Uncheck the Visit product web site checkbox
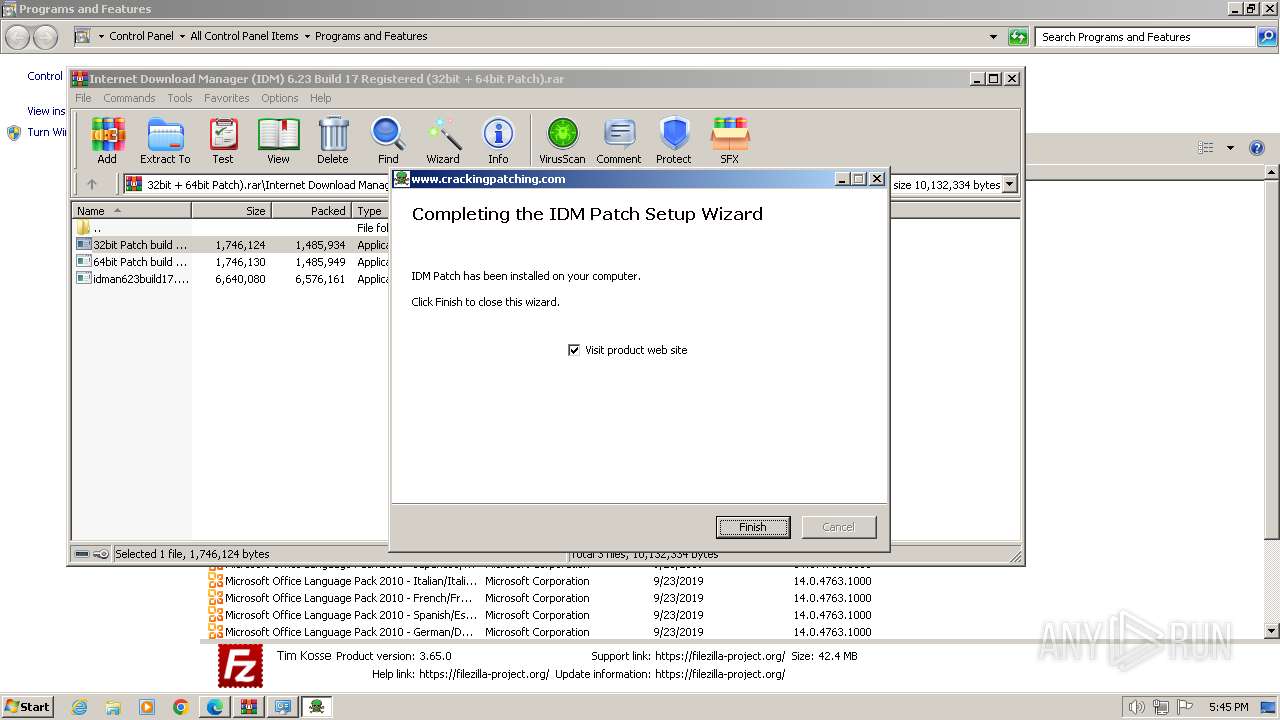The width and height of the screenshot is (1280, 720). click(x=574, y=350)
